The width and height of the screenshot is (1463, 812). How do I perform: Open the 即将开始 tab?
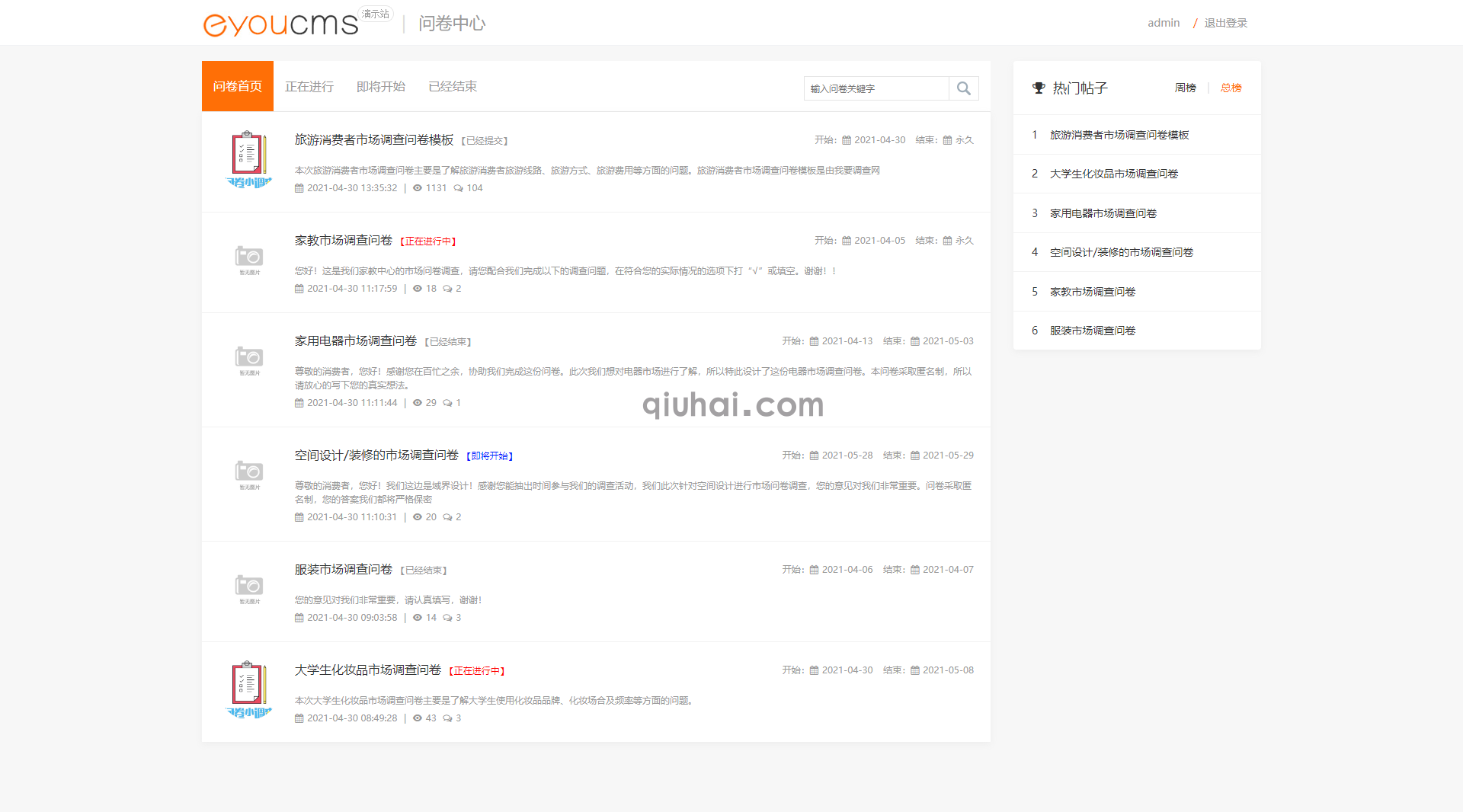[x=380, y=86]
